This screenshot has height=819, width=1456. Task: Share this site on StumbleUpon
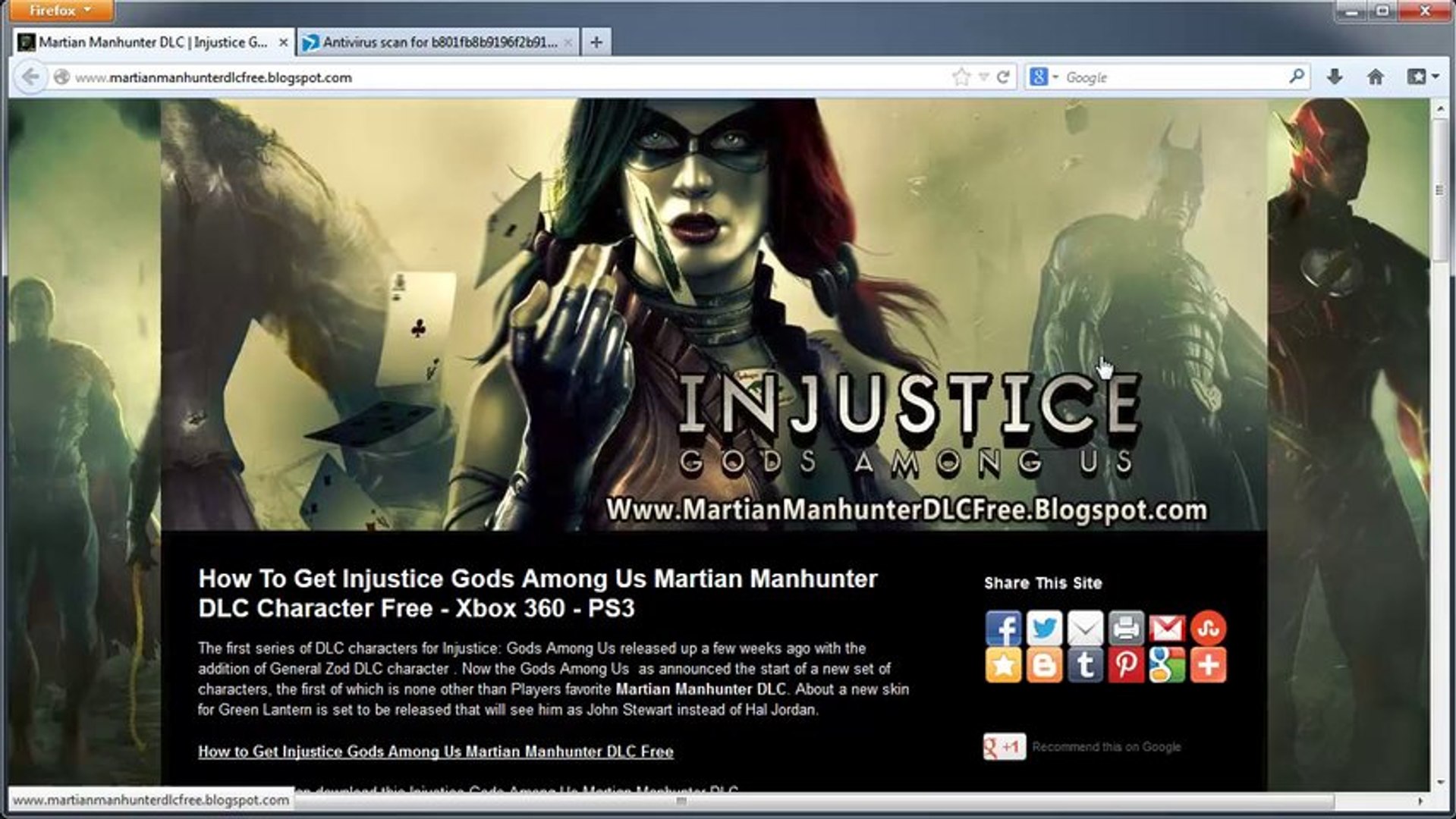1208,628
